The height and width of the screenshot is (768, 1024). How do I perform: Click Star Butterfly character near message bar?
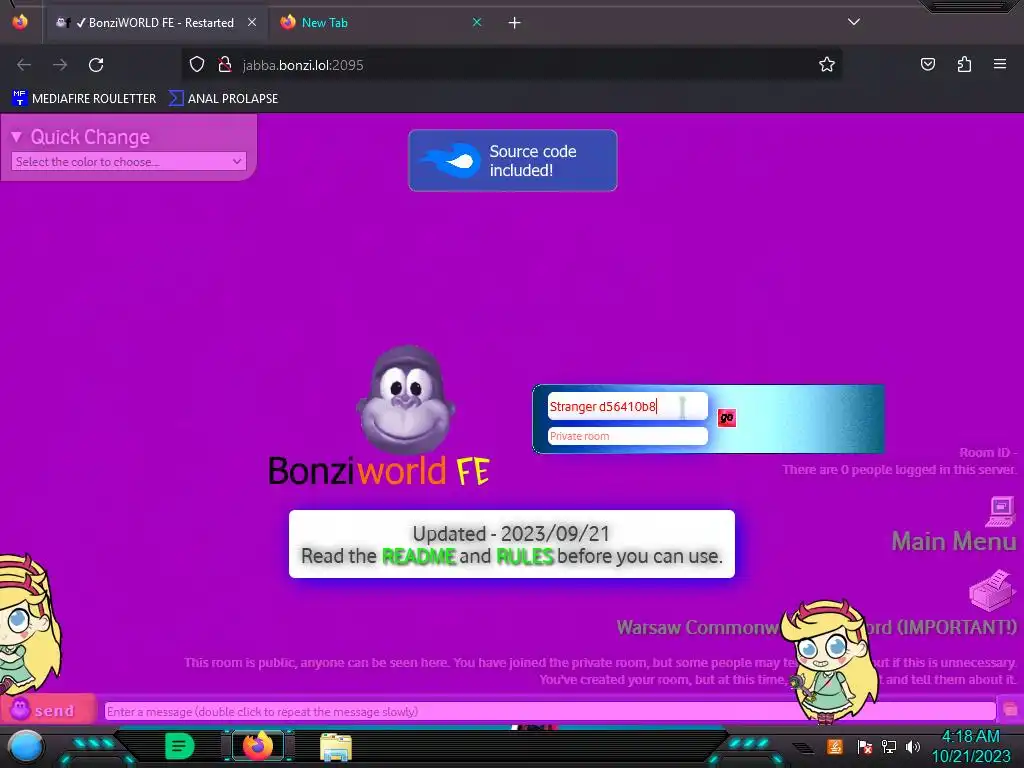click(x=829, y=660)
